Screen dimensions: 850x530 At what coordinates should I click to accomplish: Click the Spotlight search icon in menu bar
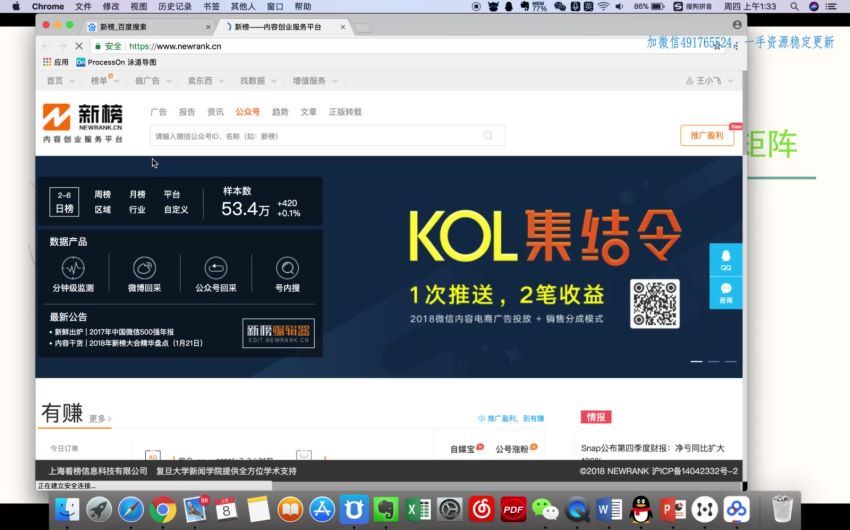(794, 7)
